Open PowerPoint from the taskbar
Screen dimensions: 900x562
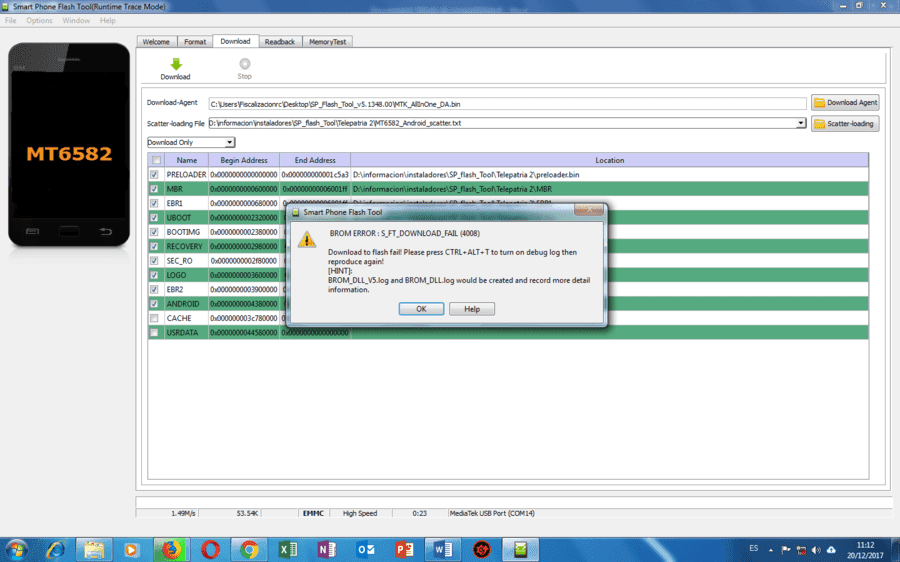tap(404, 550)
